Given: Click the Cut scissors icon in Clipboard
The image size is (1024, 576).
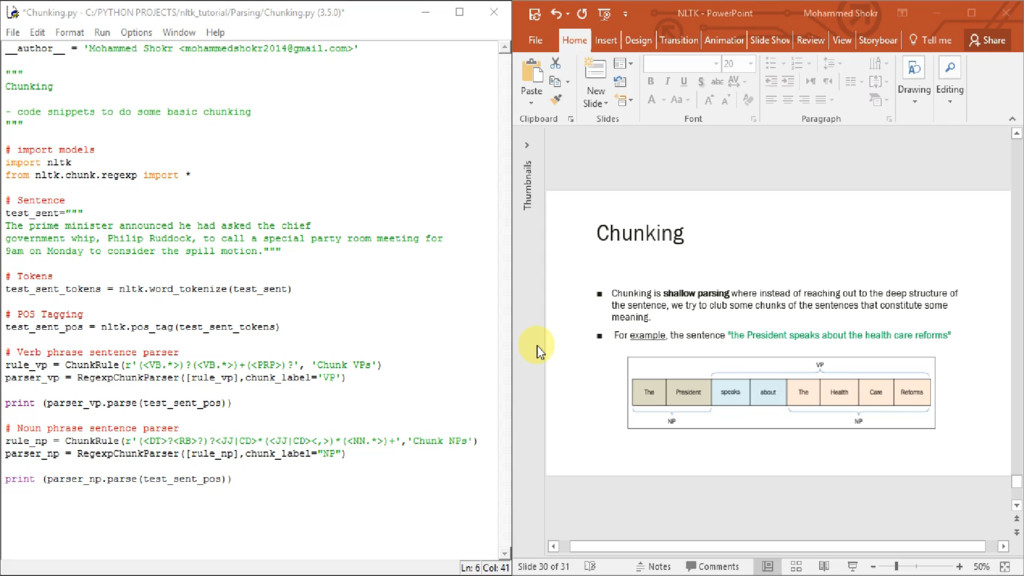Looking at the screenshot, I should (555, 64).
